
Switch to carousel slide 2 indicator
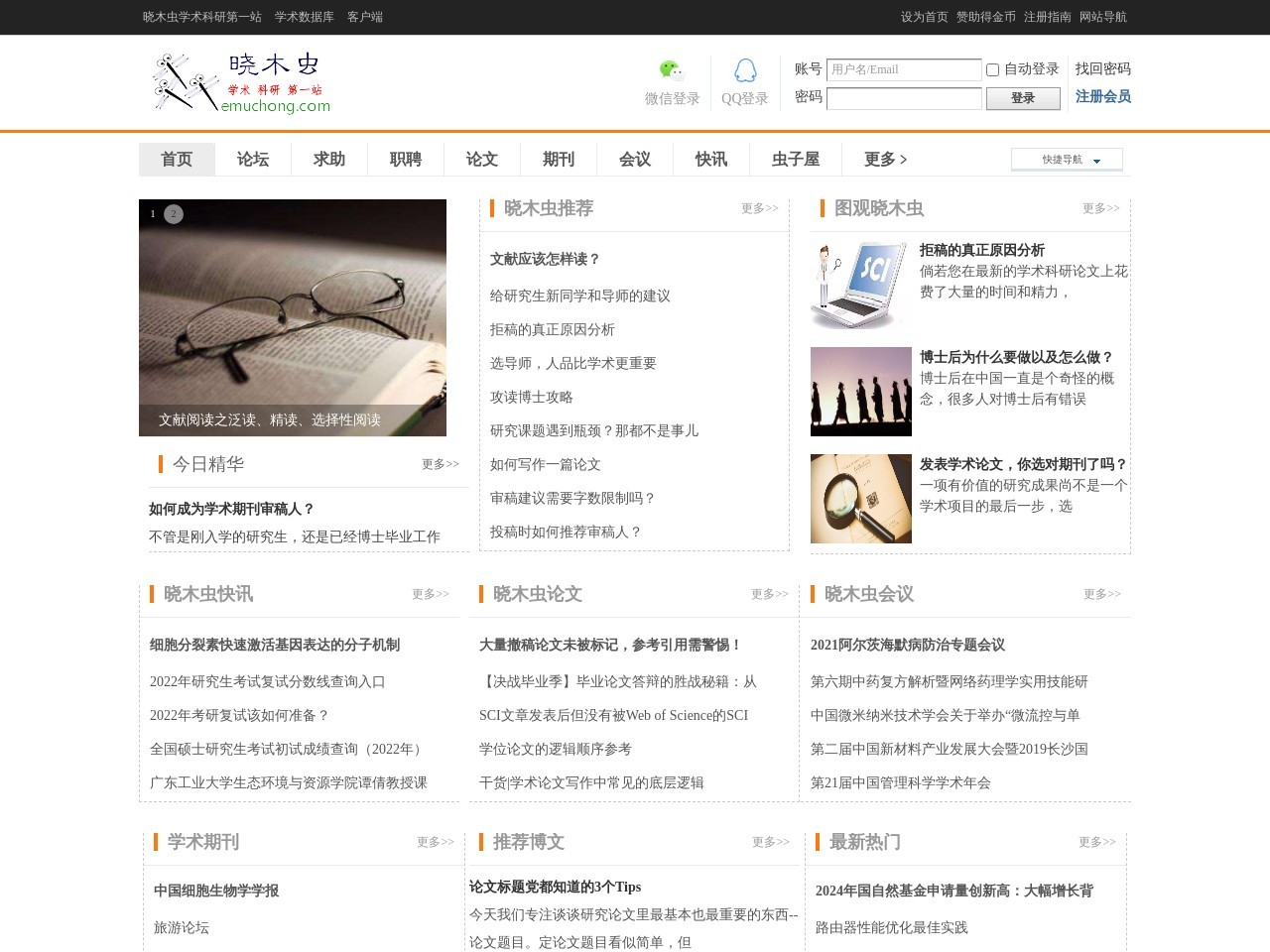[x=174, y=214]
